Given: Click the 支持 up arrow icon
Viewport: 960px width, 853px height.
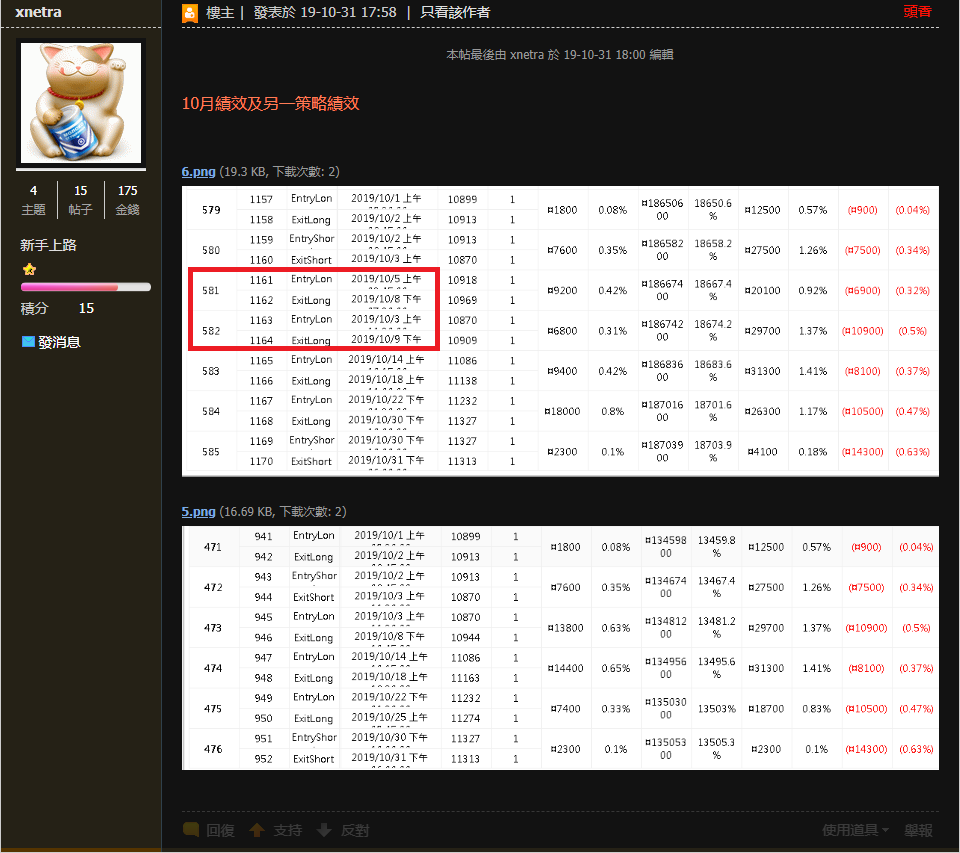Looking at the screenshot, I should coord(257,830).
